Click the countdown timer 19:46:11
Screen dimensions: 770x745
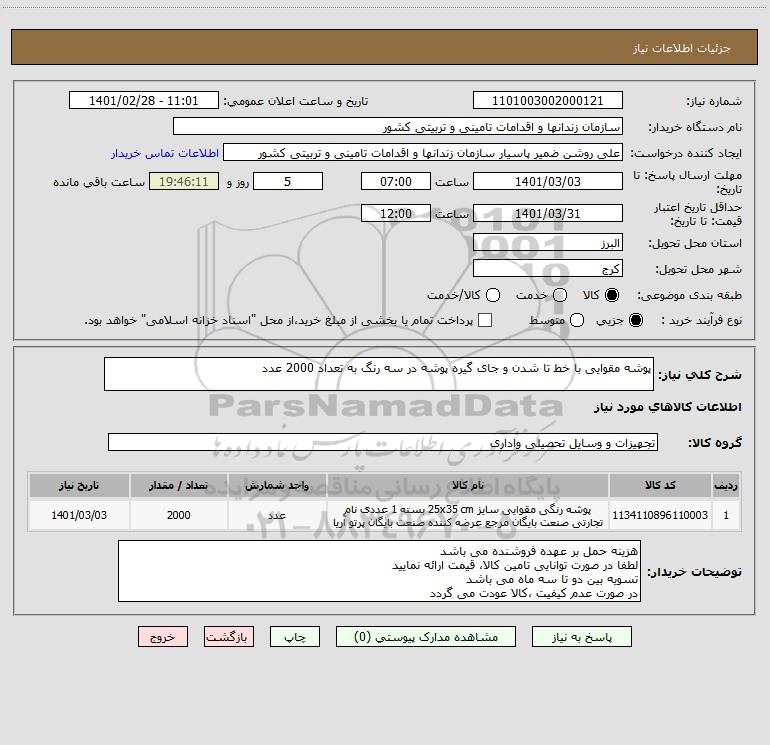coord(184,181)
